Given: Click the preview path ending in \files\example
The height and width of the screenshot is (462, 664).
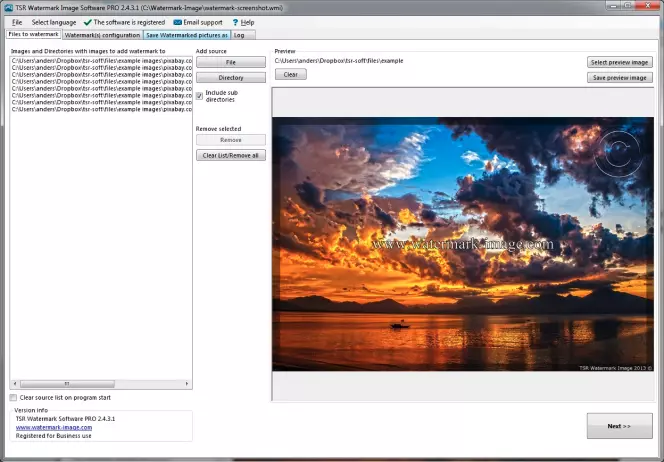Looking at the screenshot, I should (339, 61).
